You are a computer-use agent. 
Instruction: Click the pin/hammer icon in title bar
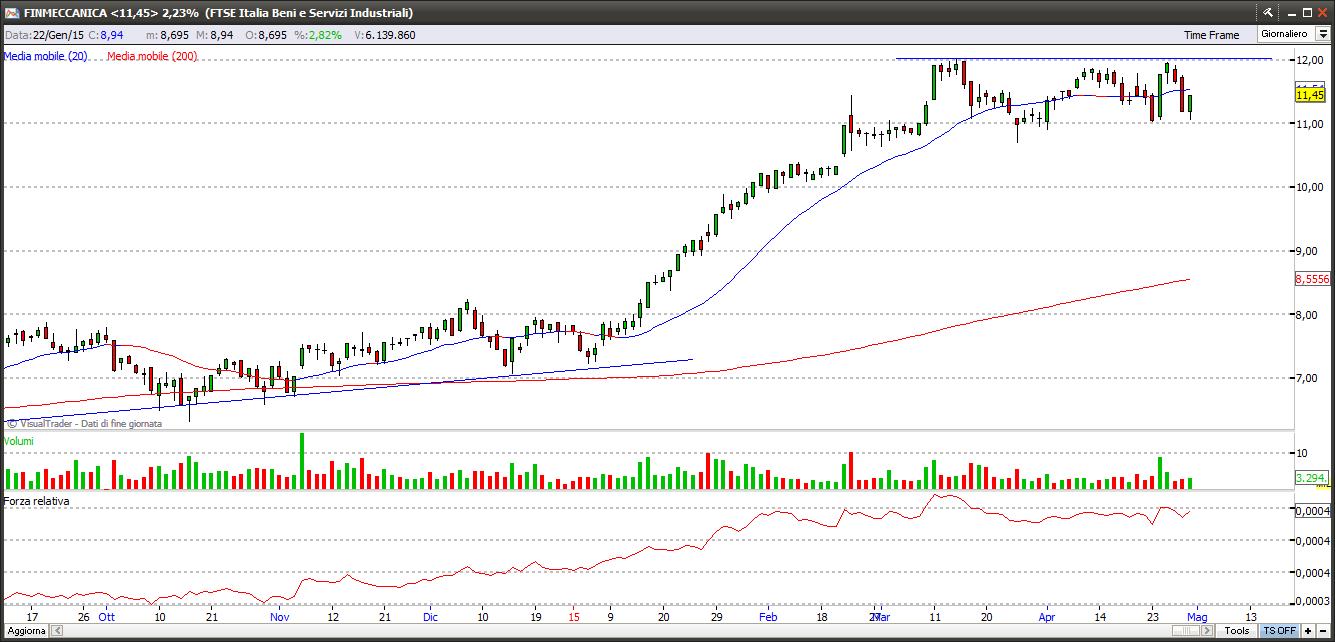coord(1268,12)
